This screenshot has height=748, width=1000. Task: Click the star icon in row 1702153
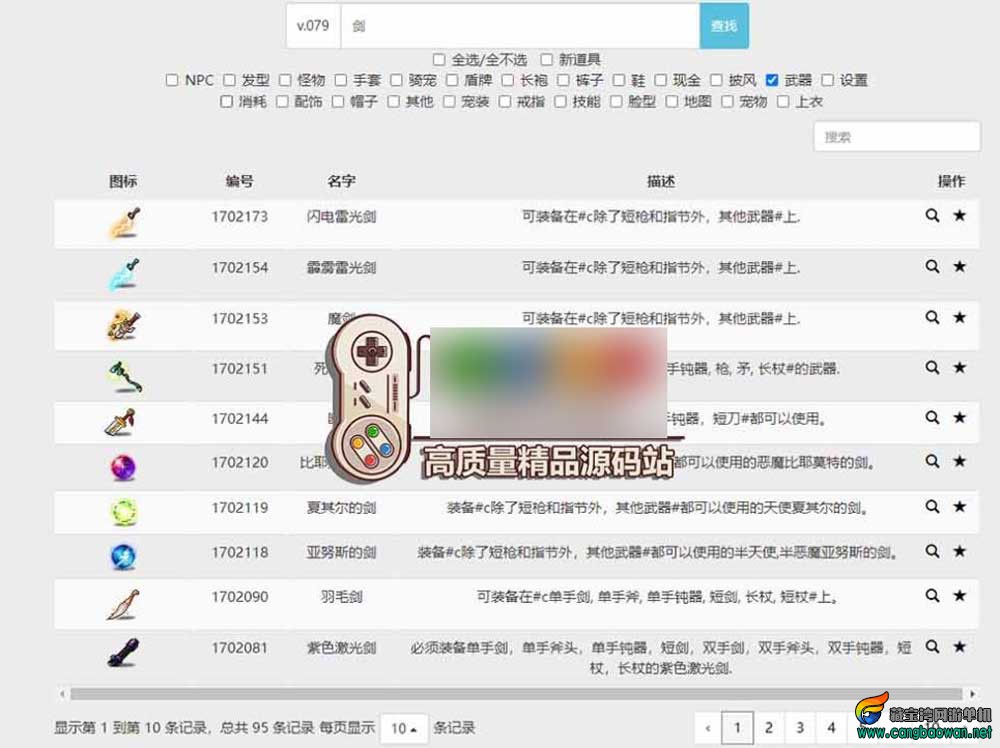[959, 317]
